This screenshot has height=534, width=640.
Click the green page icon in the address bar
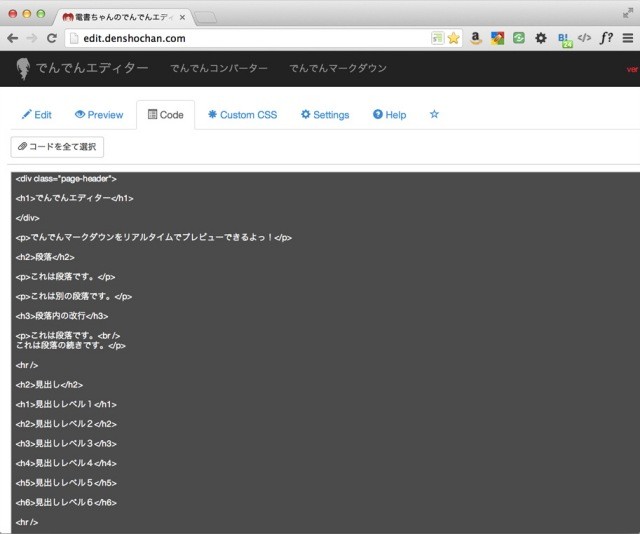point(438,38)
